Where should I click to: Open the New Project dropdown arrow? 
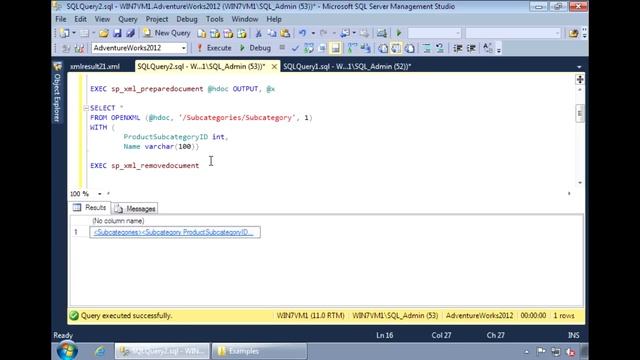(x=74, y=33)
